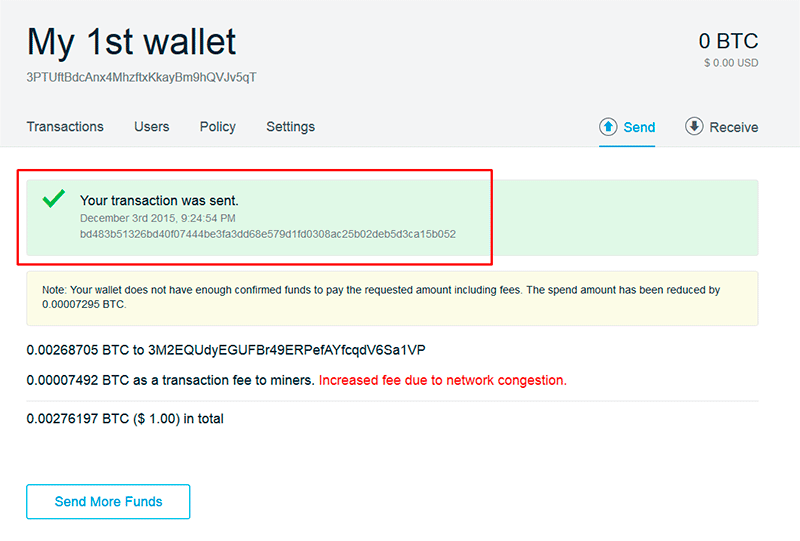Click the 0.00276197 BTC total line
Screen dimensions: 800x541
pyautogui.click(x=125, y=419)
